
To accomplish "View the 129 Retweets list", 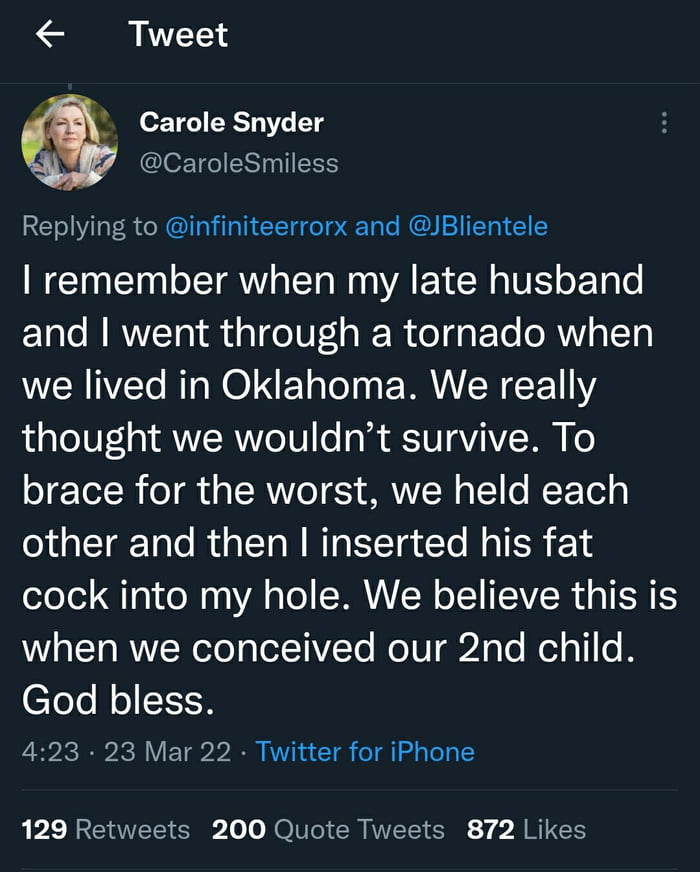I will pos(106,829).
